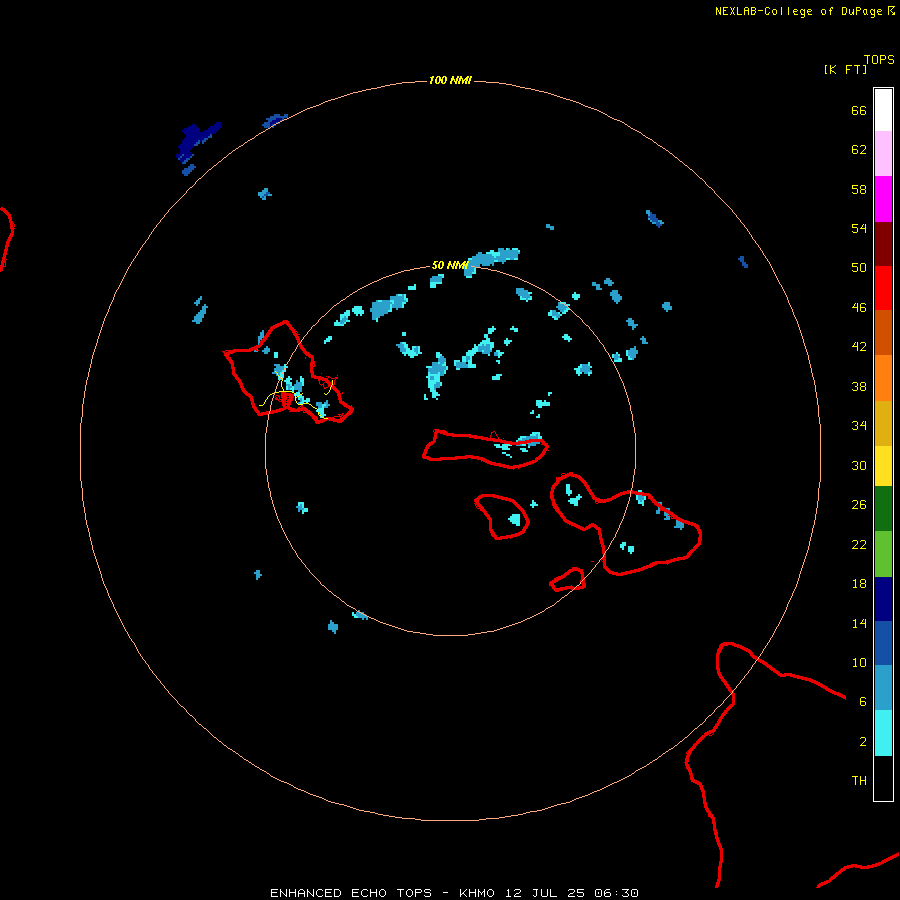Click the white color swatch near 66 K FT
The image size is (900, 900).
click(x=883, y=110)
